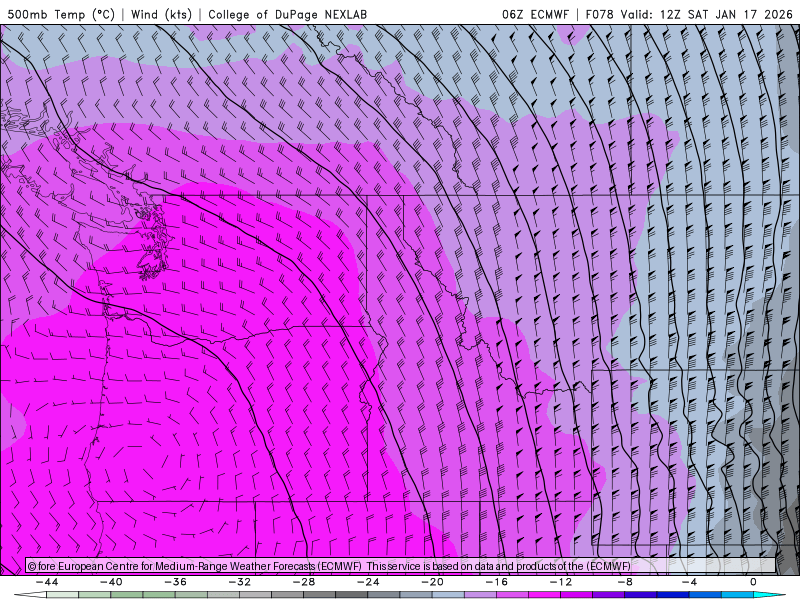Click the "Wind (kts)" header label

(161, 14)
